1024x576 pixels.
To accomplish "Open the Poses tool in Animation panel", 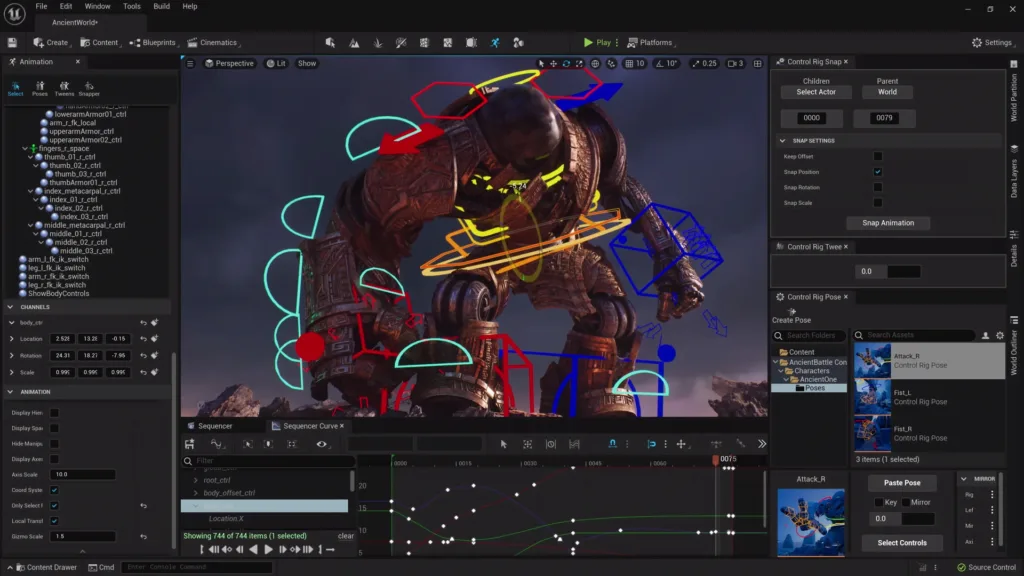I will point(40,89).
